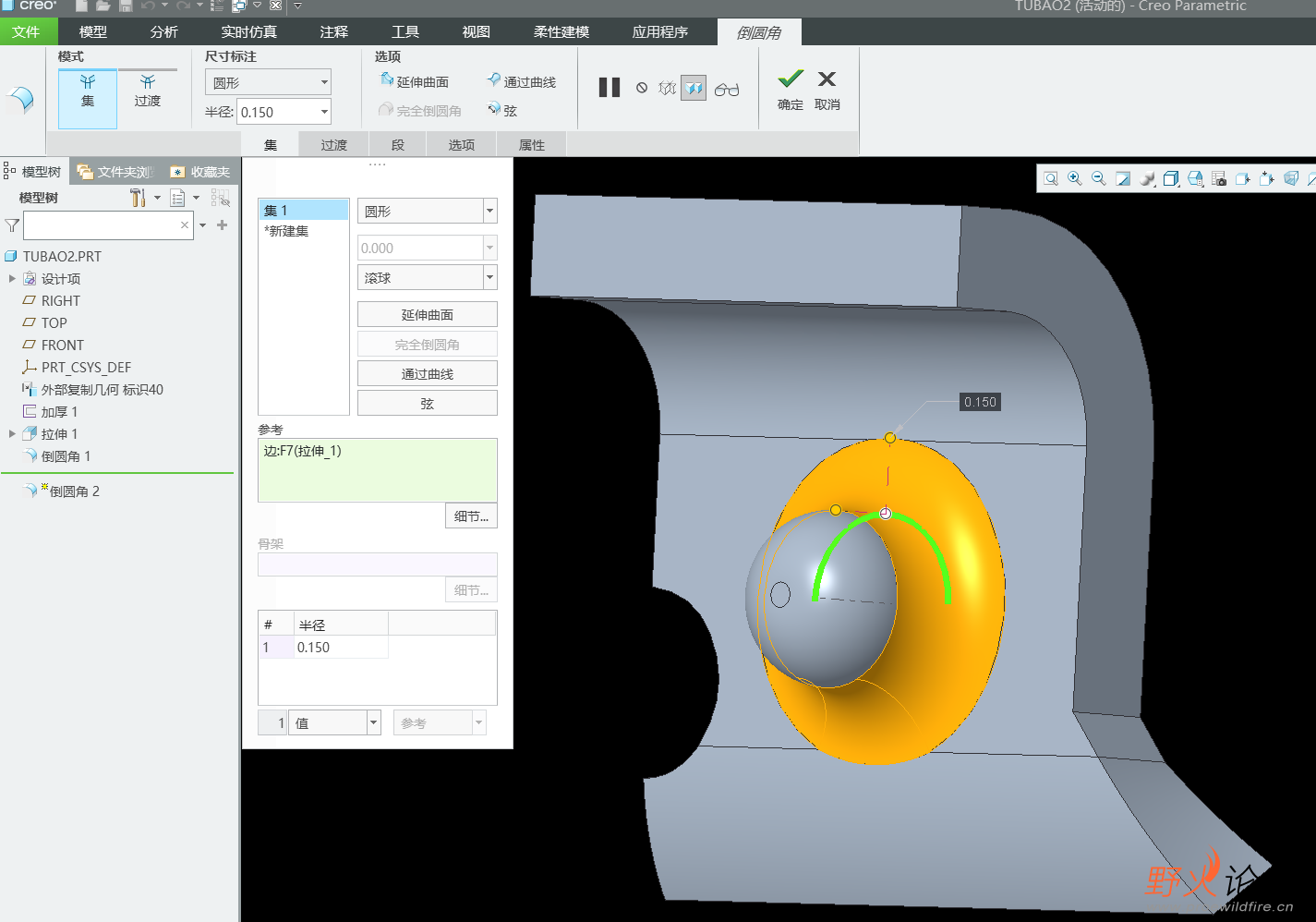Switch to the 模型树 navigator tab
The height and width of the screenshot is (922, 1316).
[34, 171]
